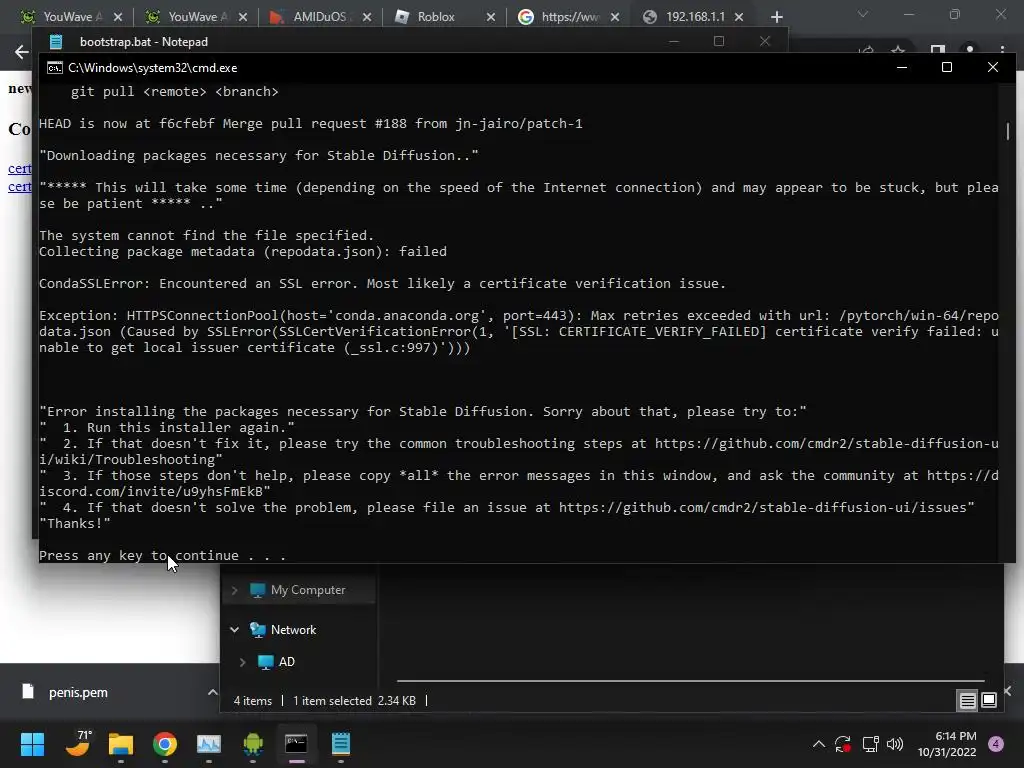Switch to the 192.168.1.1 browser tab
Image resolution: width=1024 pixels, height=768 pixels.
[x=695, y=17]
